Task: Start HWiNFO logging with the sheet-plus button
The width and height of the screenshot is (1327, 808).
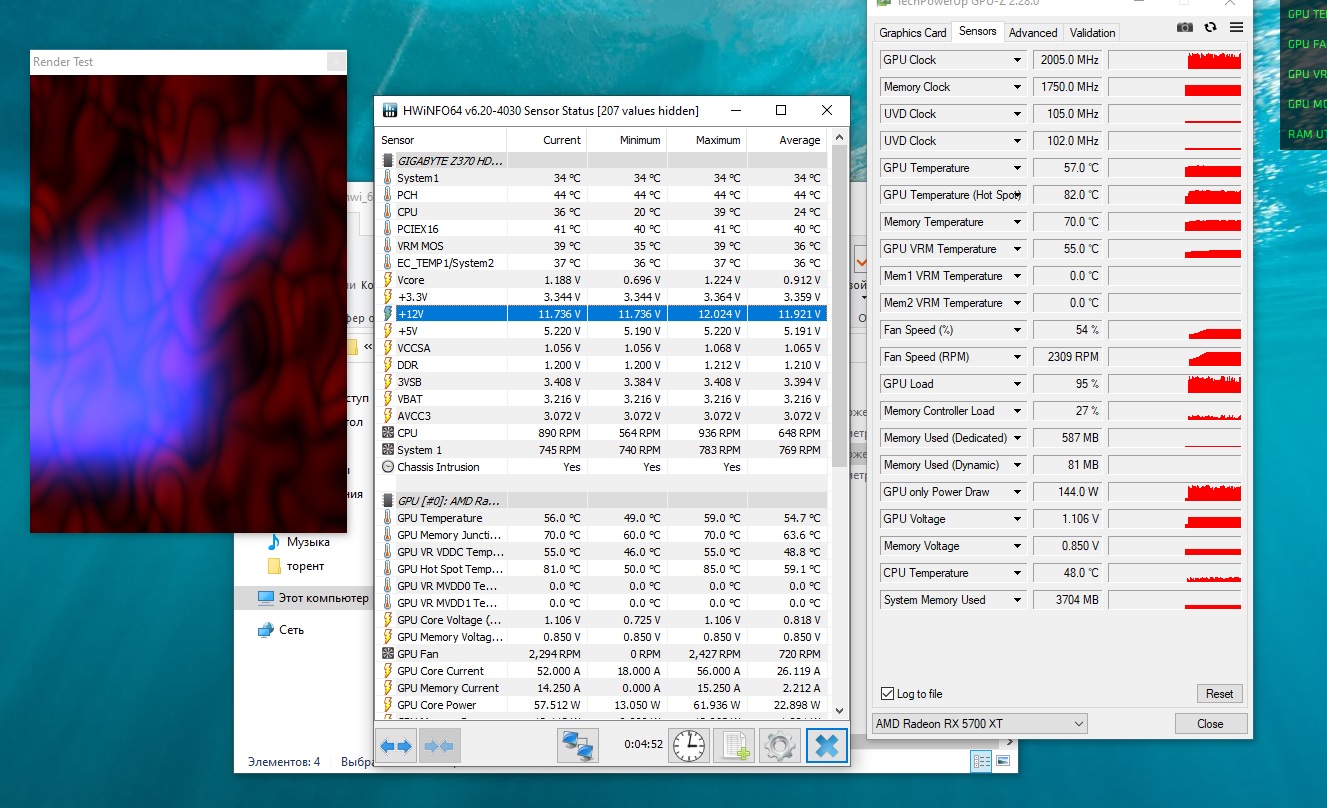Action: coord(734,745)
